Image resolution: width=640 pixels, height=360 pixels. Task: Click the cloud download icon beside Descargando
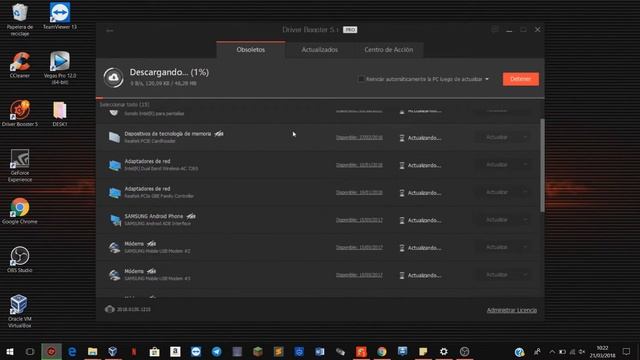click(x=113, y=78)
